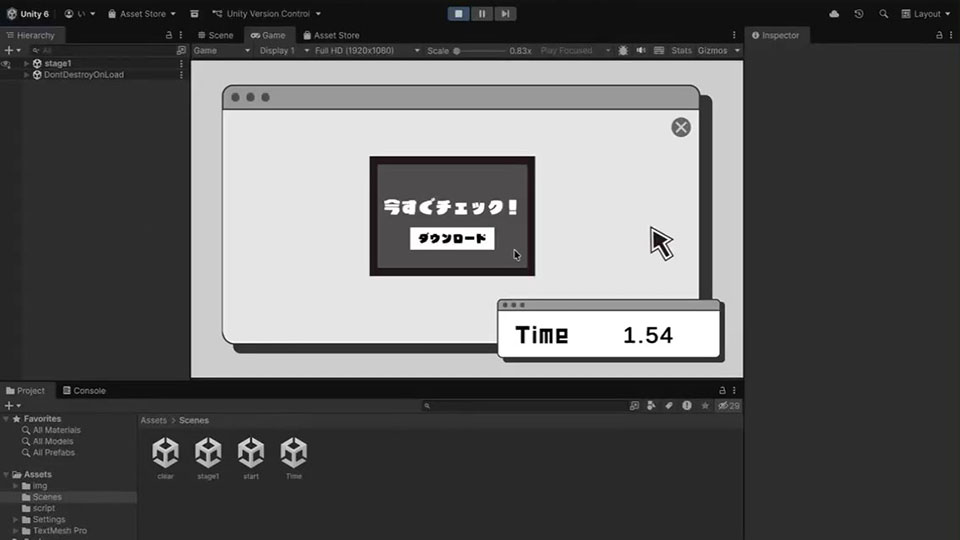960x540 pixels.
Task: Click the ダウンロード button in the game popup
Action: [452, 239]
